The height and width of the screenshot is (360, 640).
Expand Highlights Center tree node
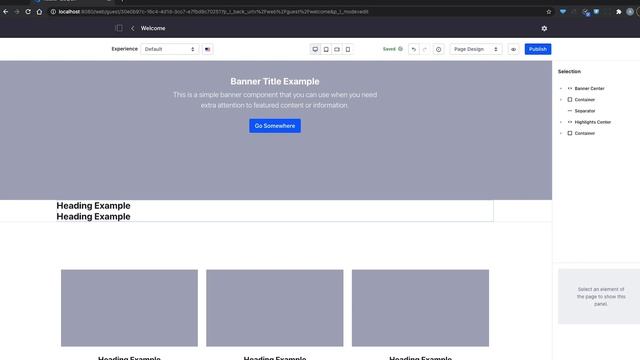click(x=561, y=122)
